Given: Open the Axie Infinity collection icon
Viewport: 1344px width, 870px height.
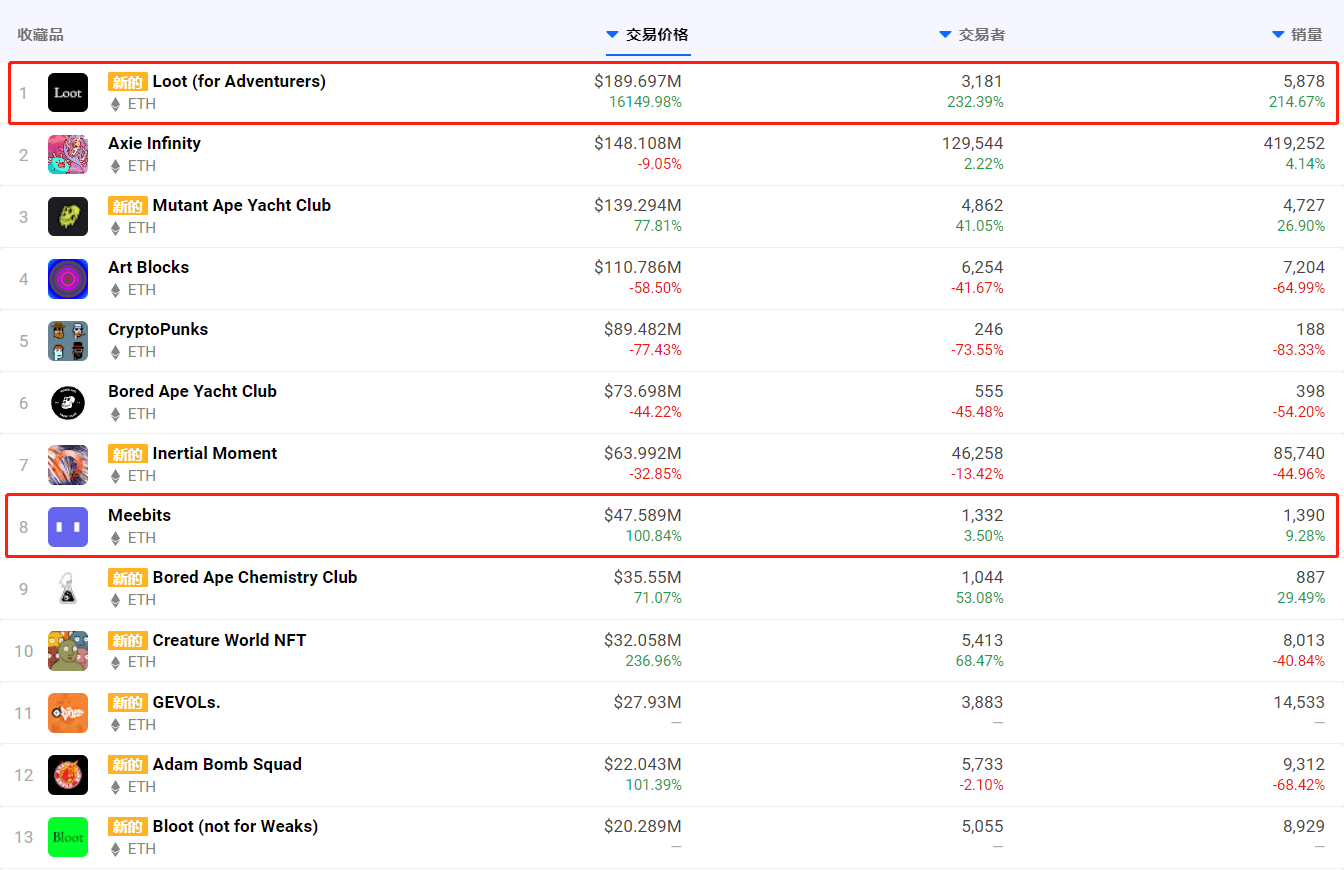Looking at the screenshot, I should pyautogui.click(x=68, y=154).
